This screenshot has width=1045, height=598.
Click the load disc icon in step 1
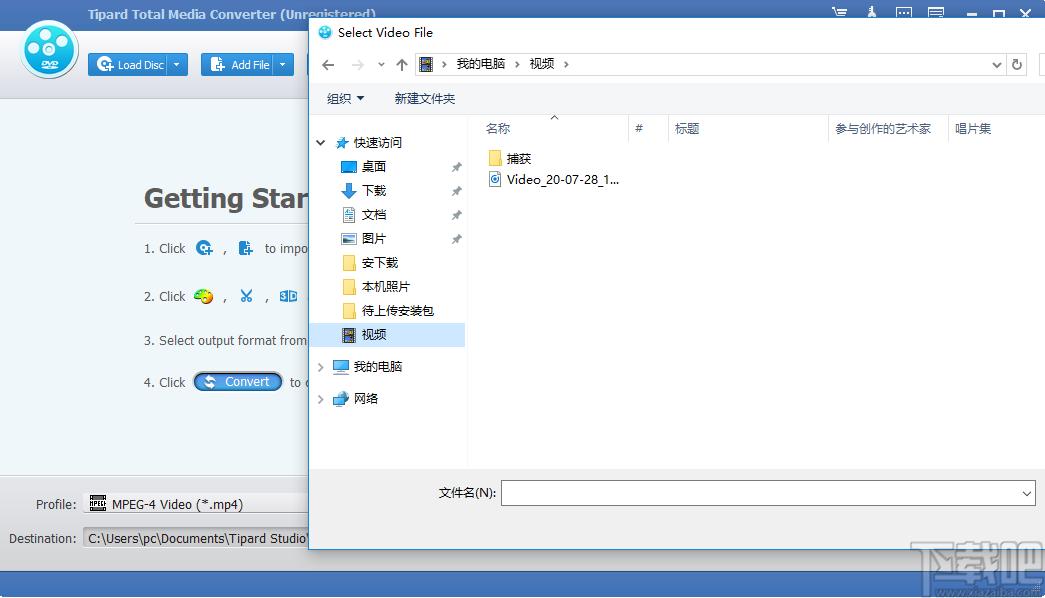(205, 248)
